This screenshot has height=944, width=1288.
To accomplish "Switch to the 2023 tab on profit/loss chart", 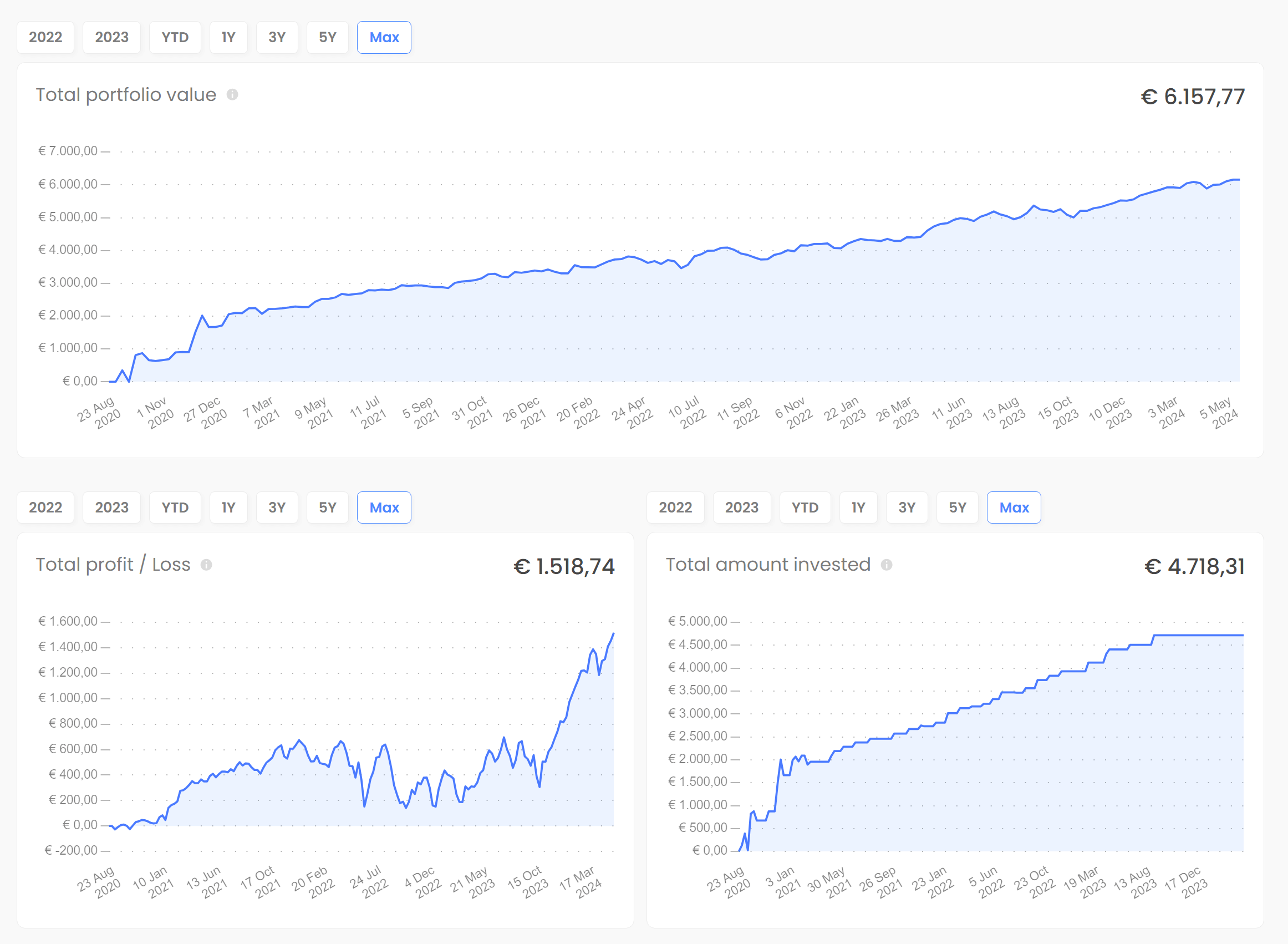I will click(111, 507).
